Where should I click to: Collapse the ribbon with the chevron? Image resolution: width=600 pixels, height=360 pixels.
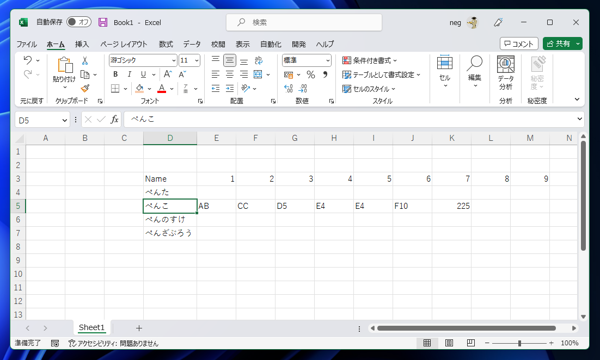577,99
